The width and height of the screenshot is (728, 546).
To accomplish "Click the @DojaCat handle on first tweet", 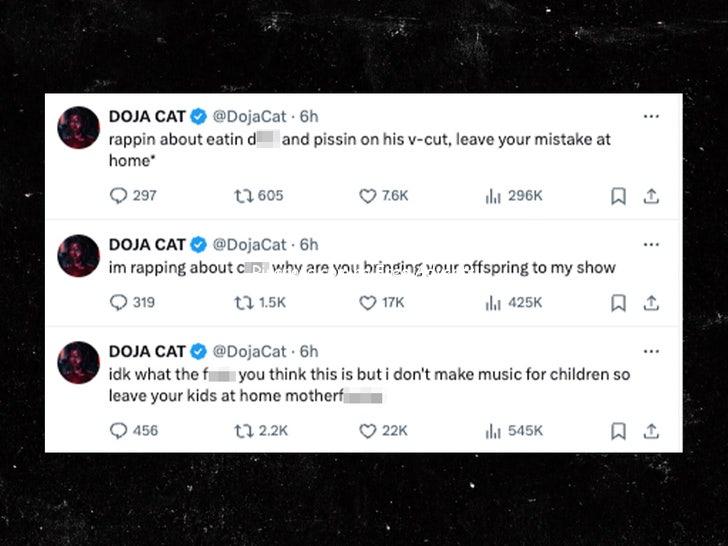I will pyautogui.click(x=252, y=116).
